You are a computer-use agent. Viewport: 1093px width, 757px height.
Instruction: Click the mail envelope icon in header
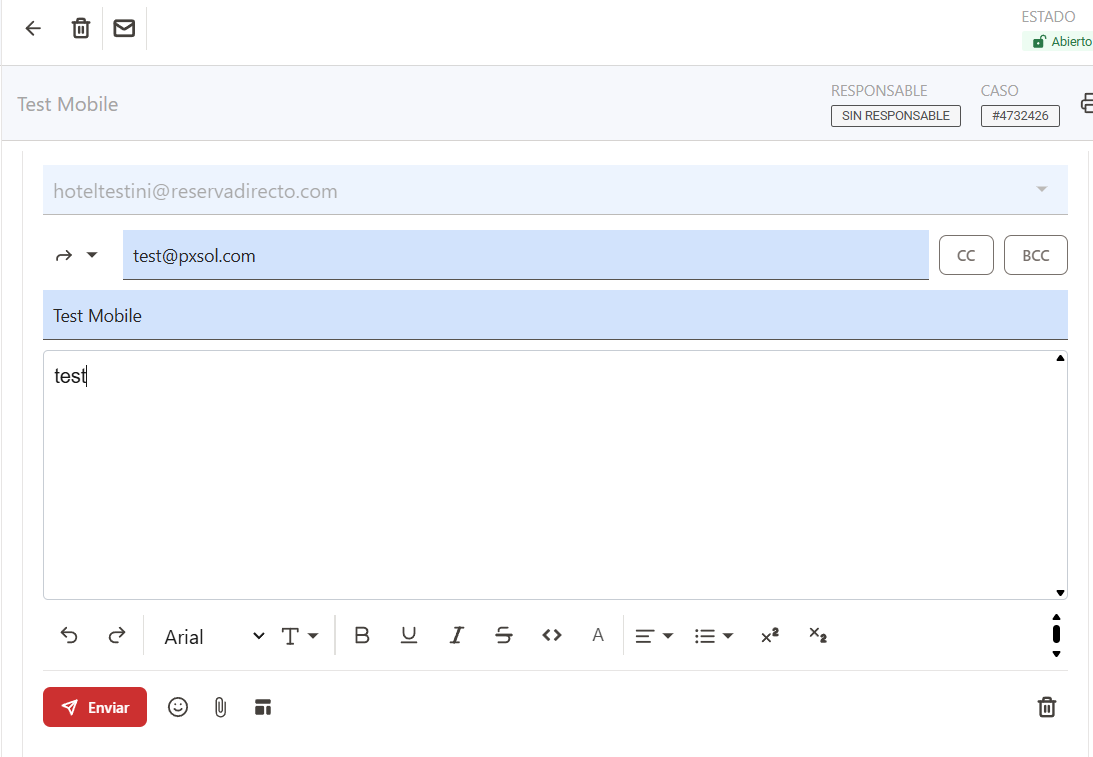tap(124, 28)
